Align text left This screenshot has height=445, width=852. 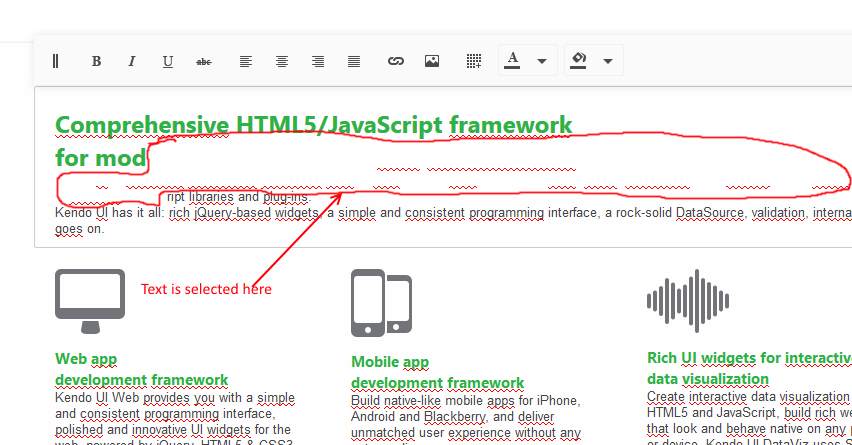click(x=246, y=61)
